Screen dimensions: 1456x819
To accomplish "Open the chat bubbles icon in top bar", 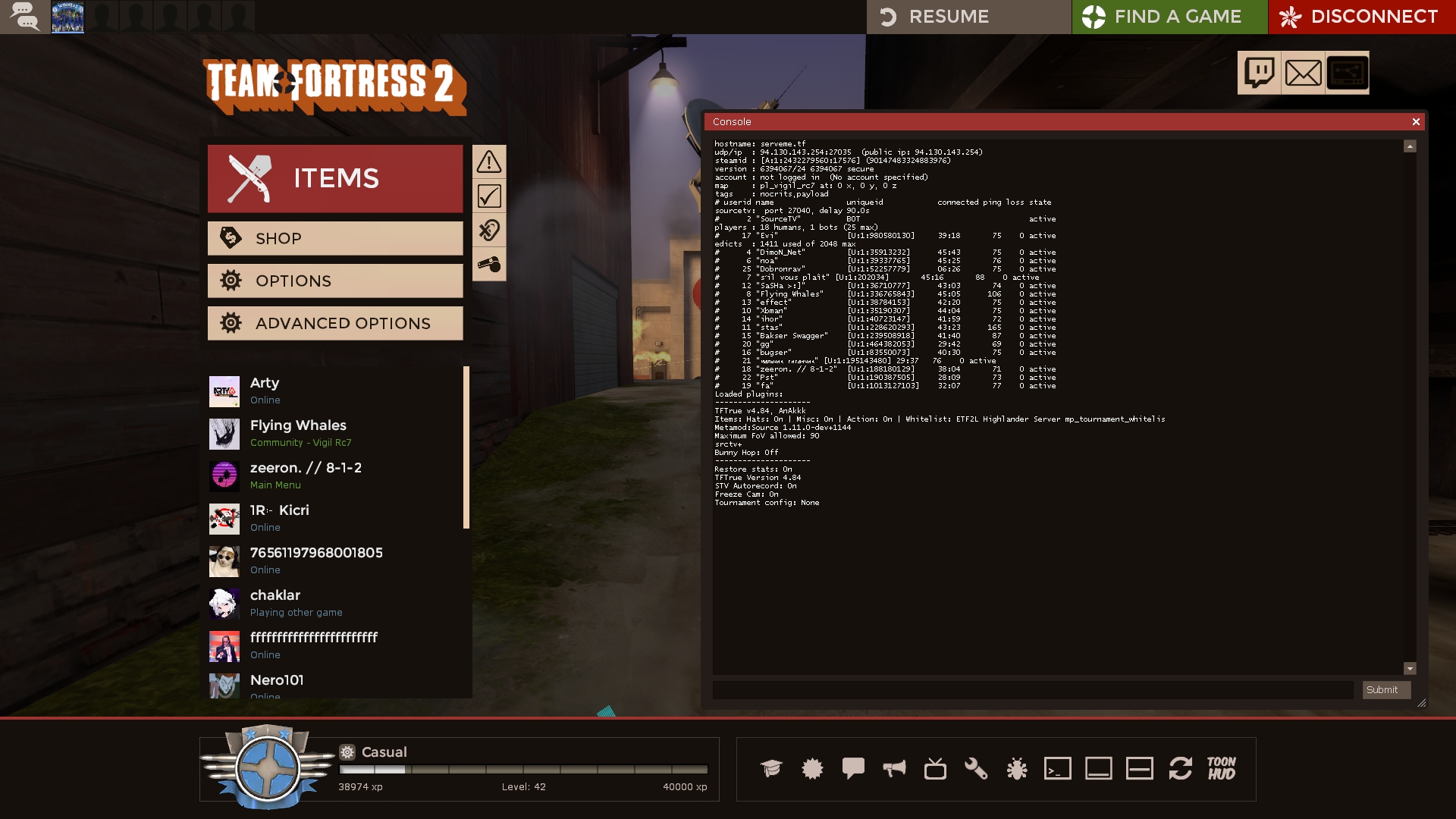I will pyautogui.click(x=24, y=17).
